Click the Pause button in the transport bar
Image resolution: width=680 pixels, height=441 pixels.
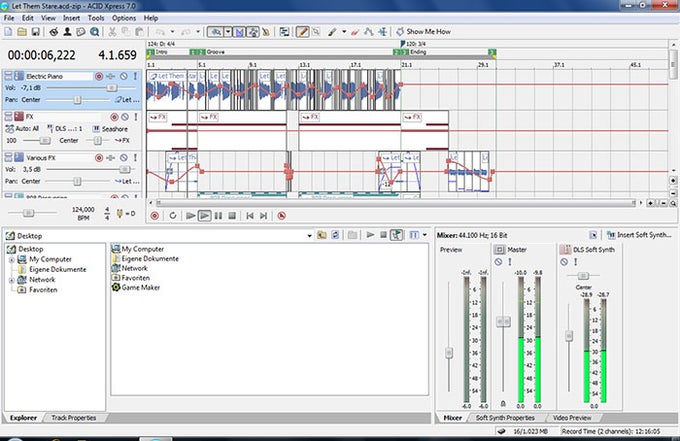[219, 215]
